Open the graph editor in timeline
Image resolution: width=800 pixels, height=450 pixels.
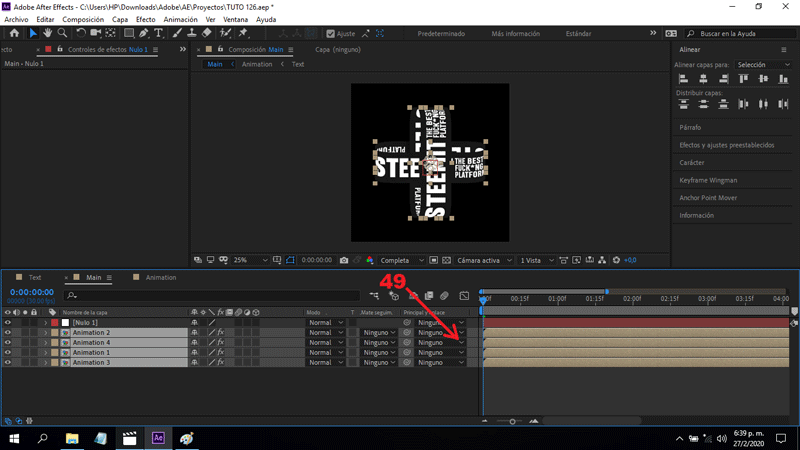[464, 296]
